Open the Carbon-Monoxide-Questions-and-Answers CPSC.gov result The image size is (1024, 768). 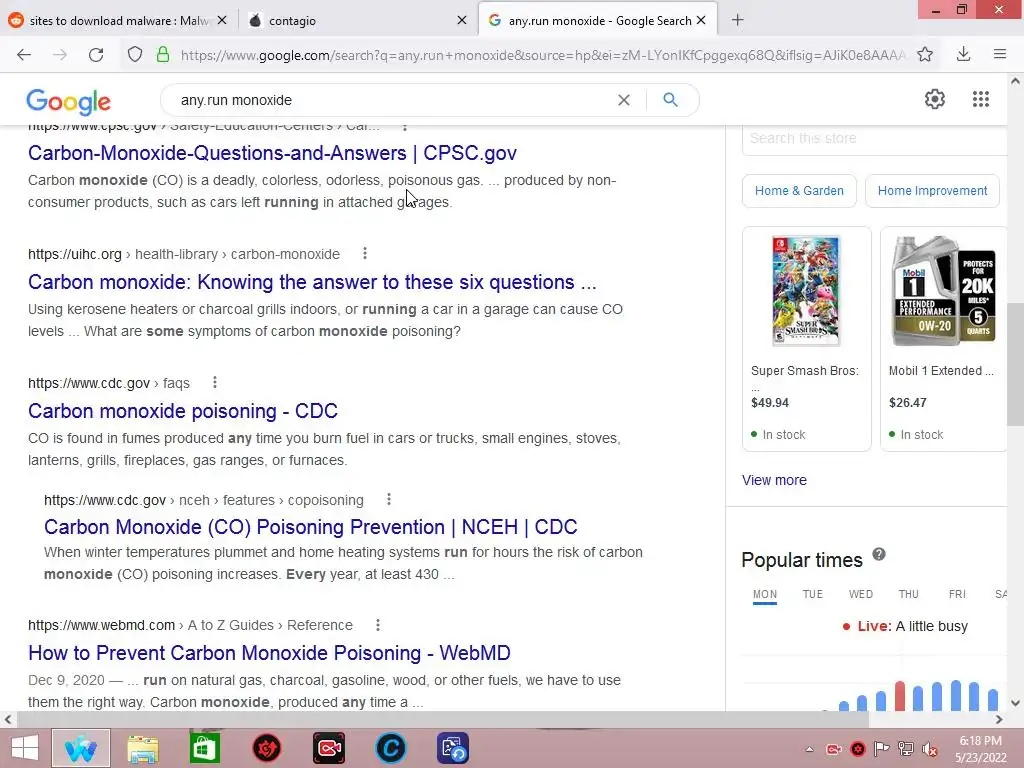point(272,153)
